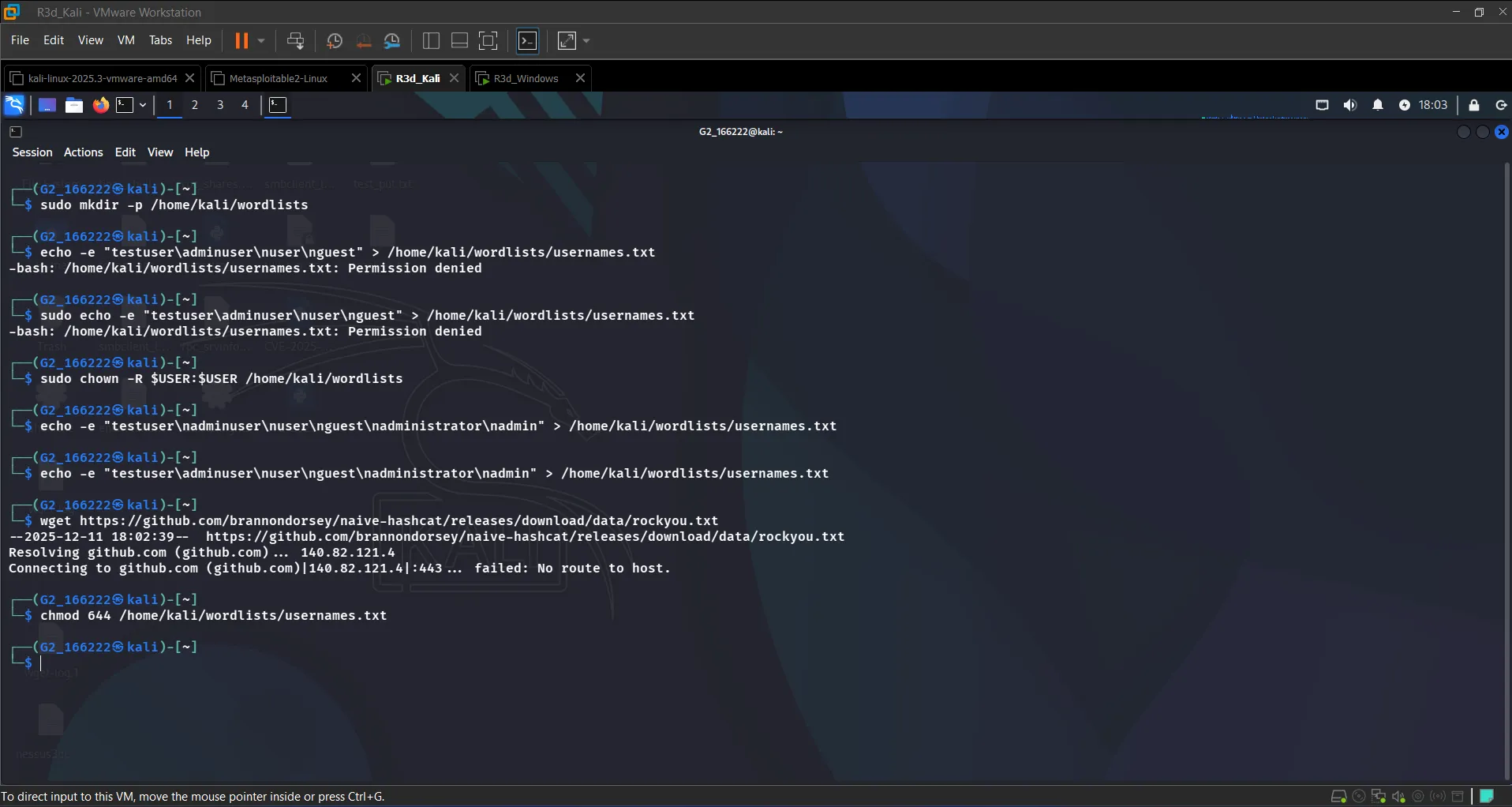1512x807 pixels.
Task: Open the stretch guest dropdown arrow
Action: (586, 40)
